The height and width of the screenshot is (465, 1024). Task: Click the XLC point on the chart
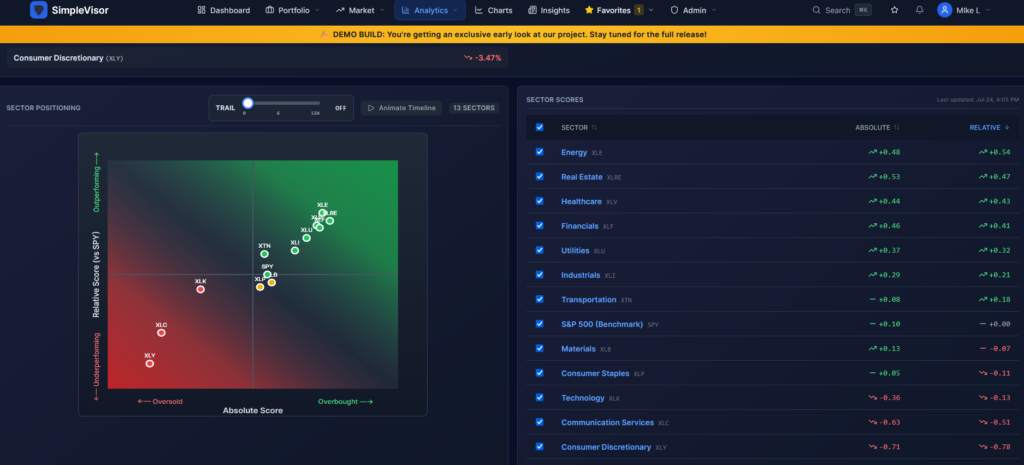(x=161, y=332)
